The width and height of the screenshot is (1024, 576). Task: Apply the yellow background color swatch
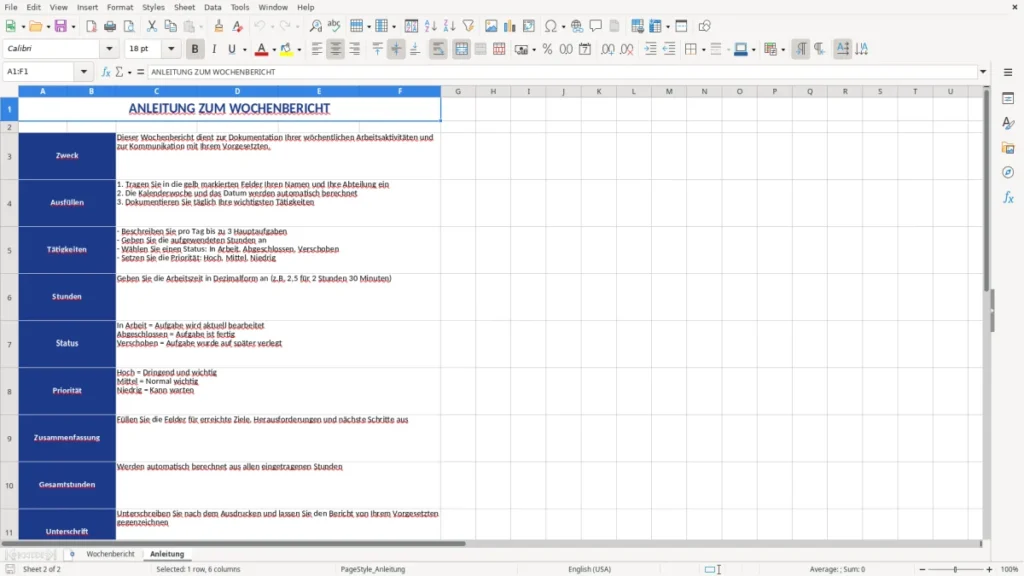point(286,49)
